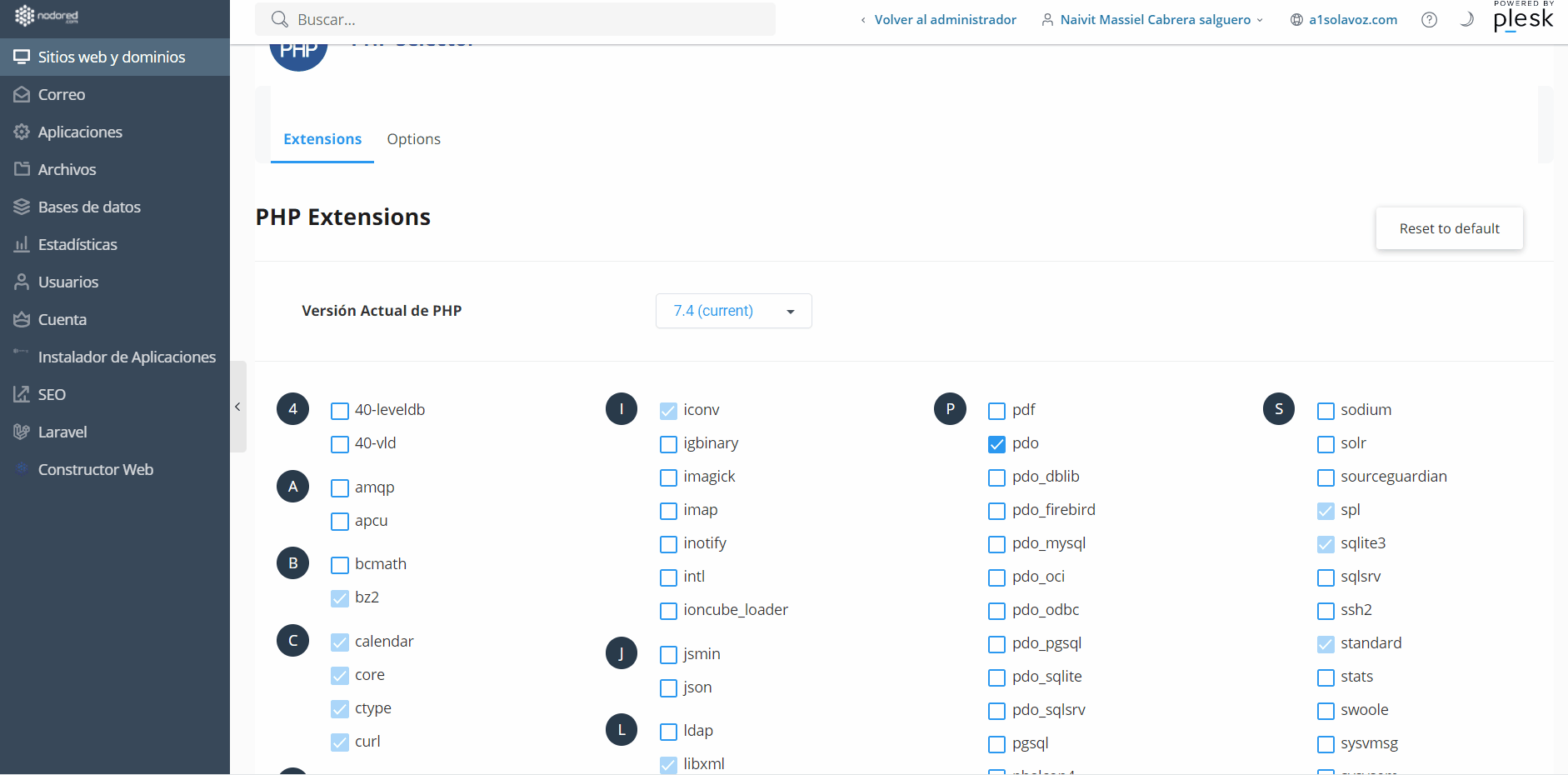
Task: Click the Bases de datos stack icon
Action: (22, 207)
